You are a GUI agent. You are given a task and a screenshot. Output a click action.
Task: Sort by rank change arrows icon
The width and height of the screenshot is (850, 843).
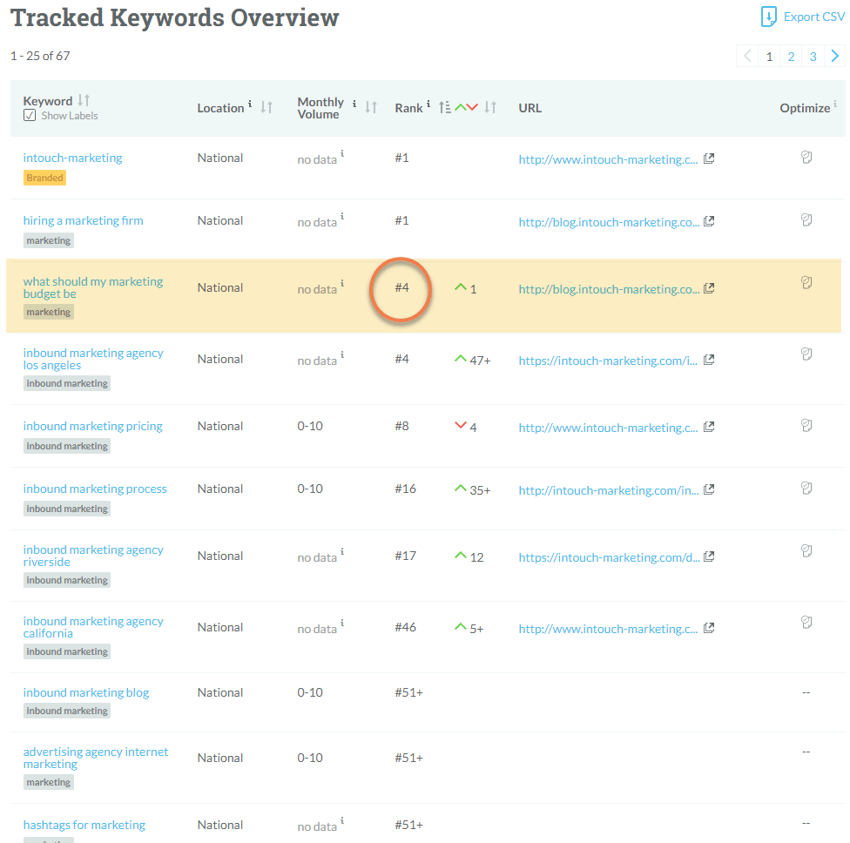(466, 107)
